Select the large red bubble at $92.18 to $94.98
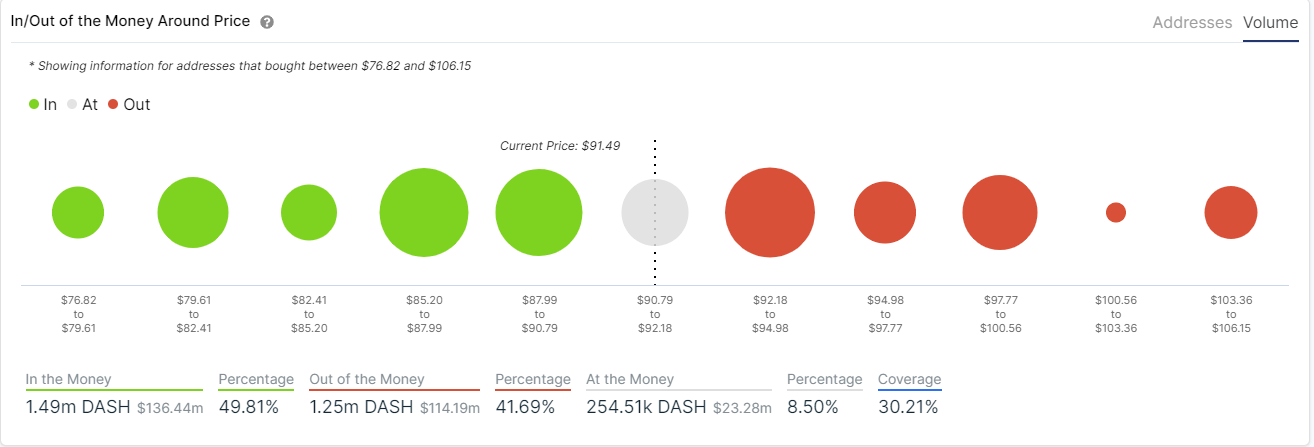The width and height of the screenshot is (1314, 447). click(770, 213)
